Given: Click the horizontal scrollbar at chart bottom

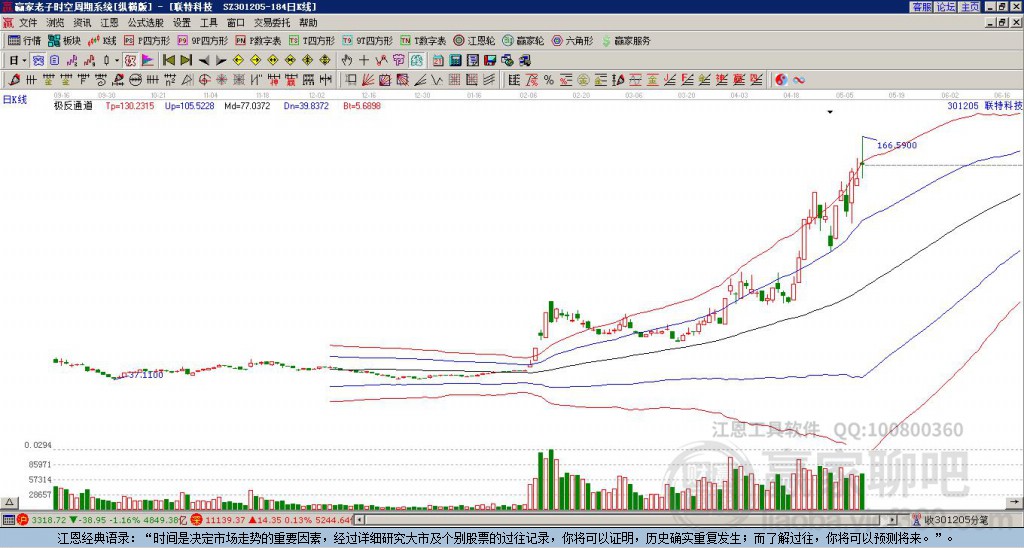Looking at the screenshot, I should [630, 520].
